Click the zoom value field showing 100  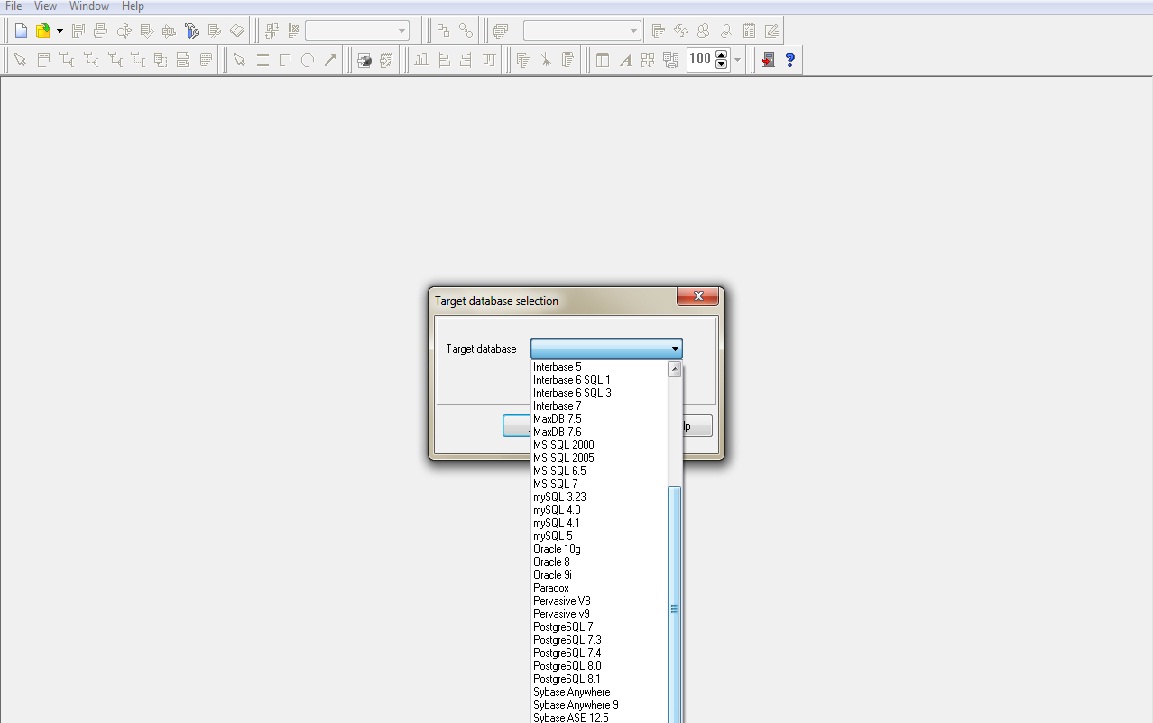(700, 59)
